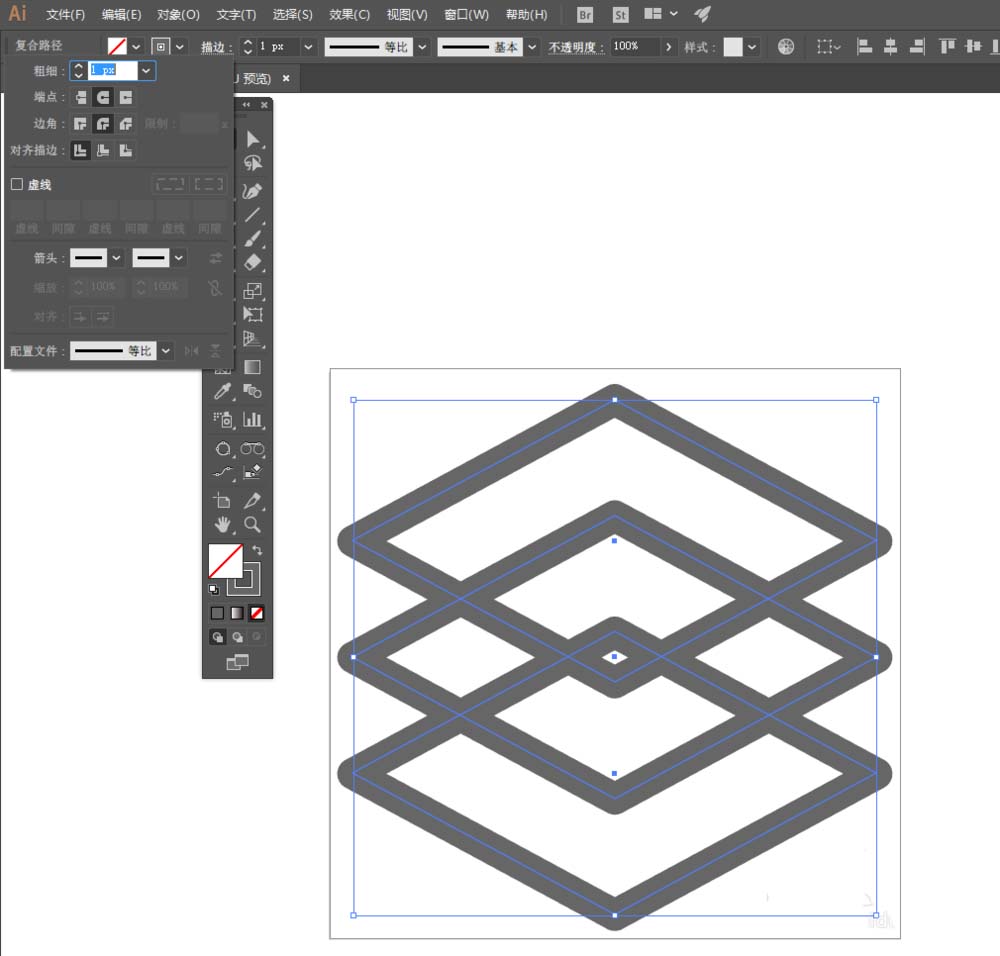Activate the Zoom magnifier tool

coord(253,524)
